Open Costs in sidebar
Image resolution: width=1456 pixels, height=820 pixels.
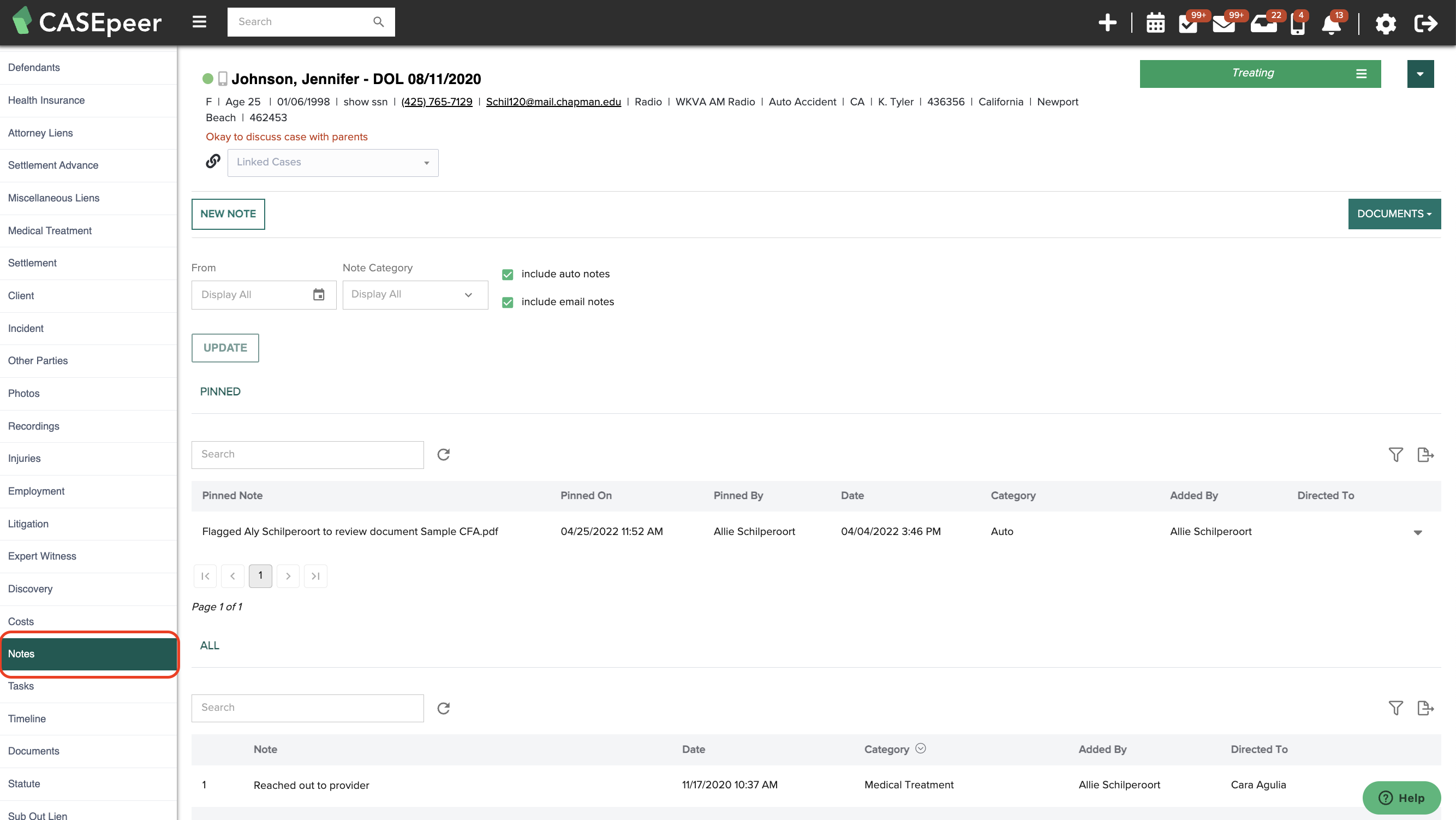click(89, 621)
